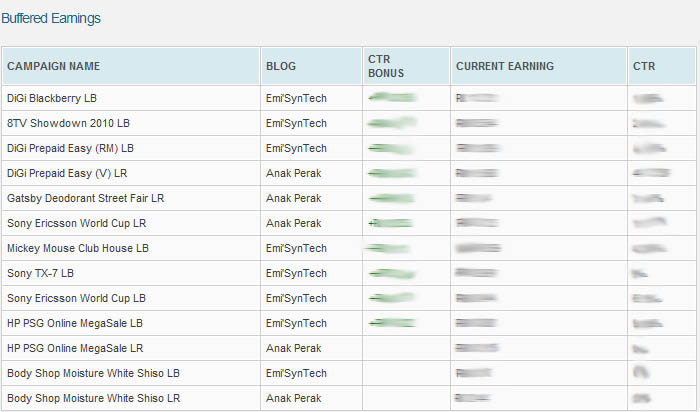The height and width of the screenshot is (412, 700).
Task: Click the blurred current earning for Mickey Mouse Club House
Action: (x=478, y=248)
